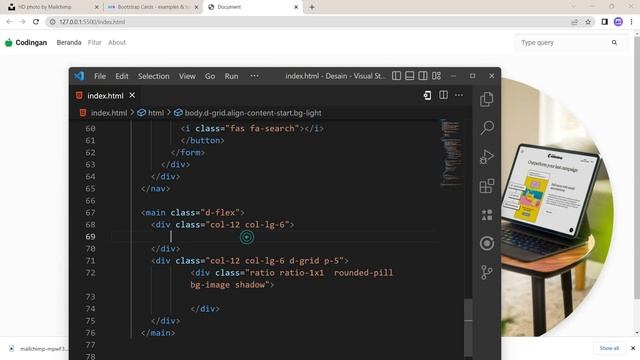Click the Codingan brand logo link
This screenshot has height=360, width=640.
(x=26, y=42)
